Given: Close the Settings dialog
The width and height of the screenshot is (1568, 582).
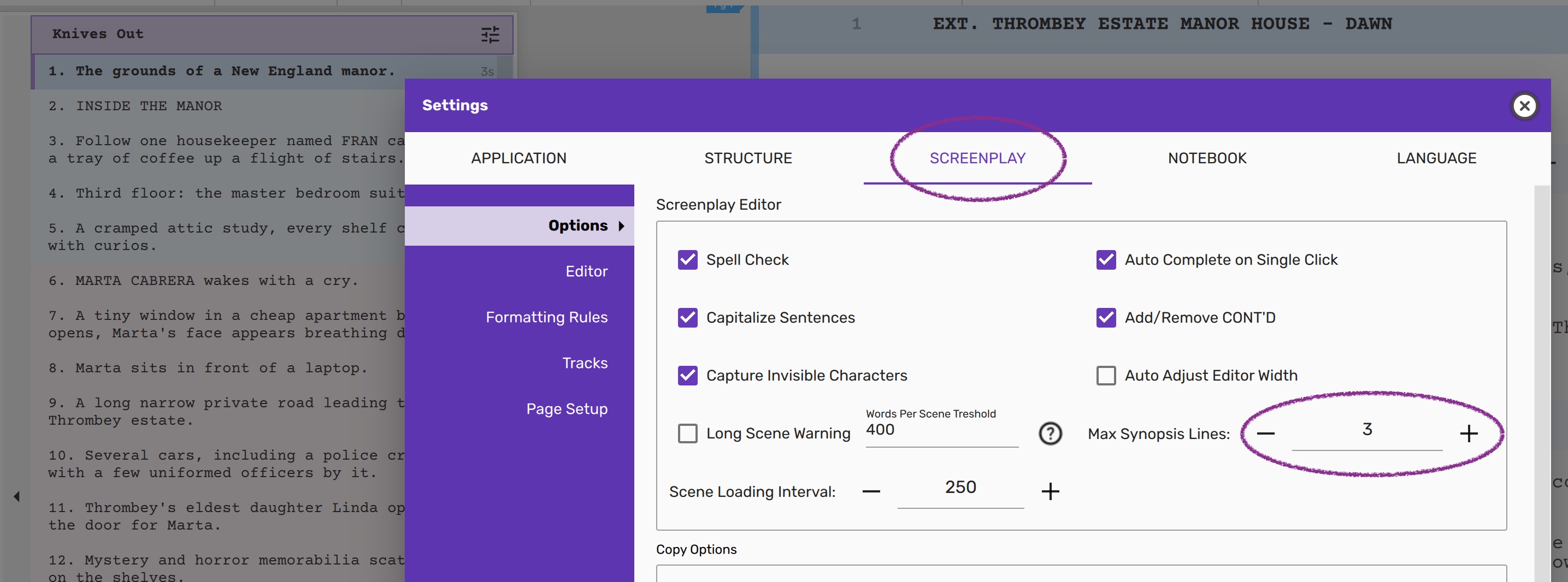Looking at the screenshot, I should pos(1524,106).
